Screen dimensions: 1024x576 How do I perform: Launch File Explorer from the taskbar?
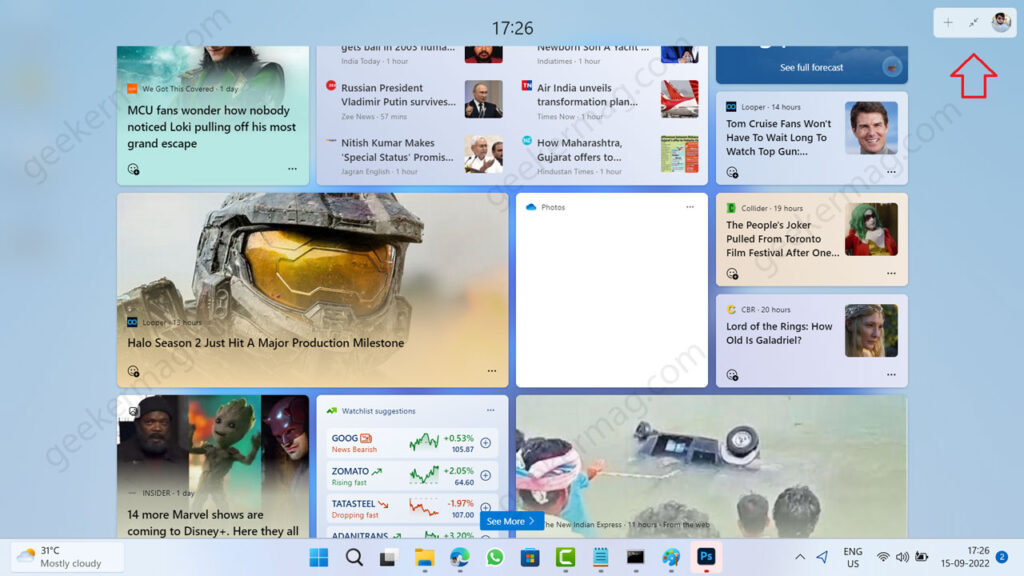424,557
